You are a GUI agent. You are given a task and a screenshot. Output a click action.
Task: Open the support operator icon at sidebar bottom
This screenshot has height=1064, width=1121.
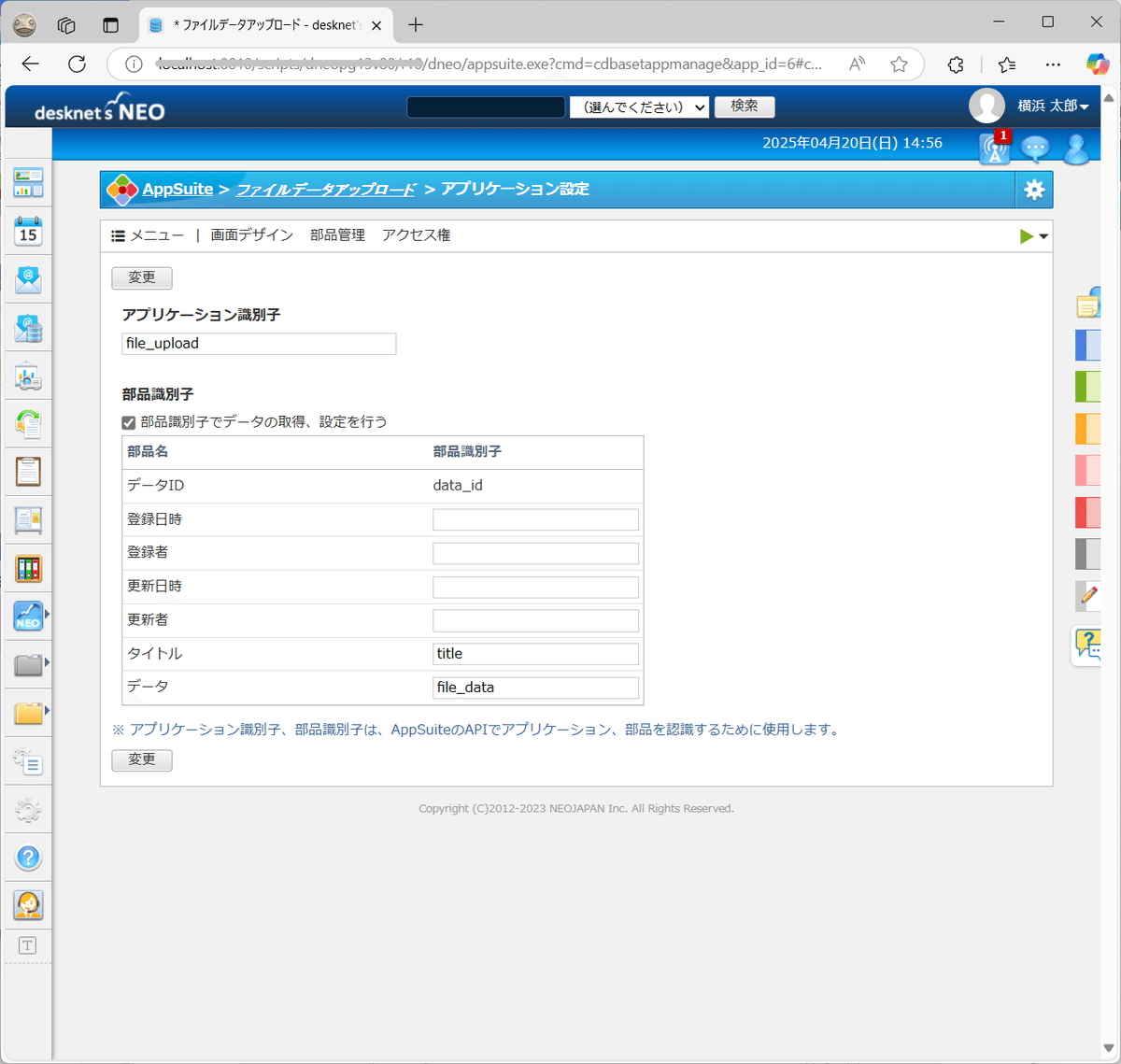[x=27, y=904]
